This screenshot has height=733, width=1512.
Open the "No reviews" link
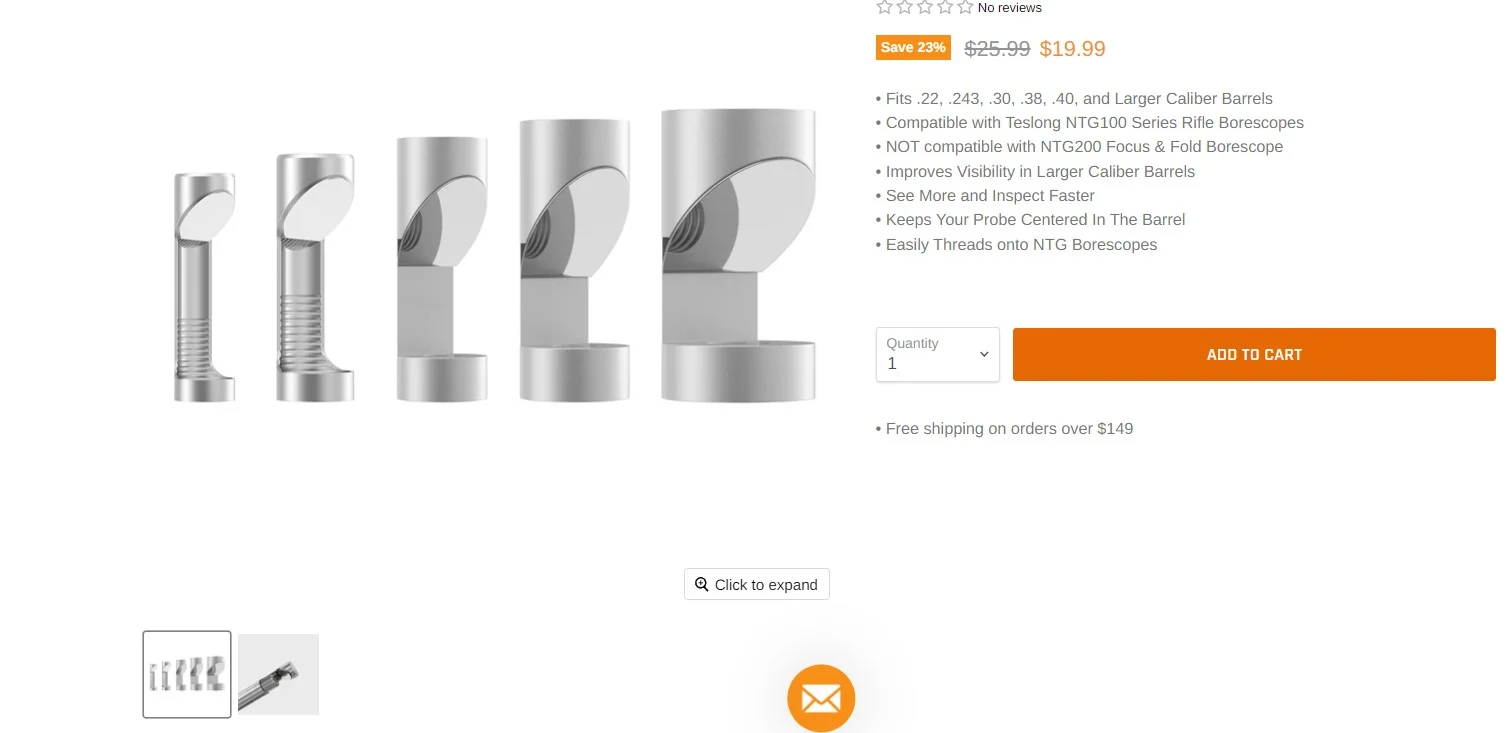click(x=1009, y=8)
